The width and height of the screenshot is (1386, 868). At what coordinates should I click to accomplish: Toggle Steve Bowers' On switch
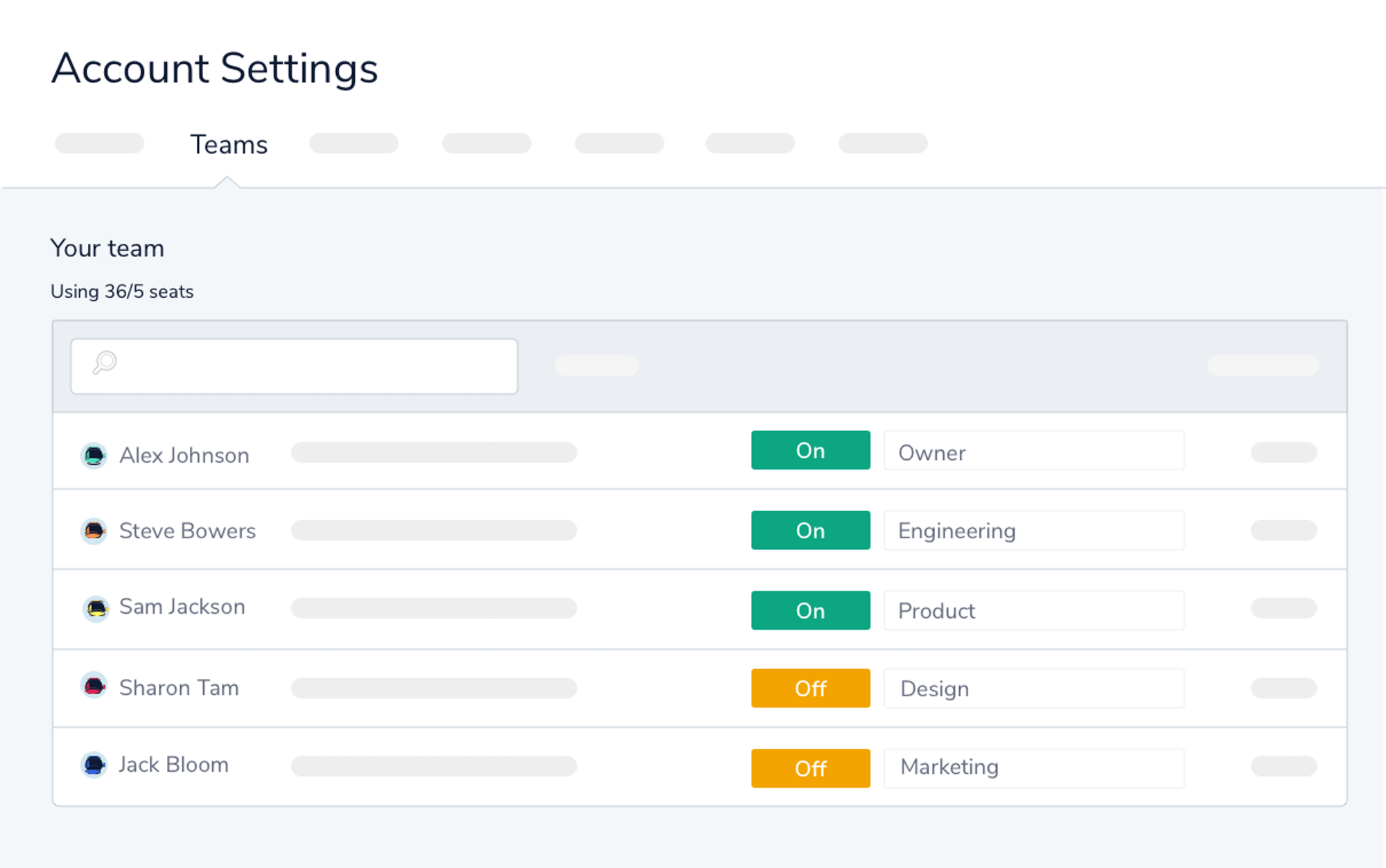coord(810,531)
